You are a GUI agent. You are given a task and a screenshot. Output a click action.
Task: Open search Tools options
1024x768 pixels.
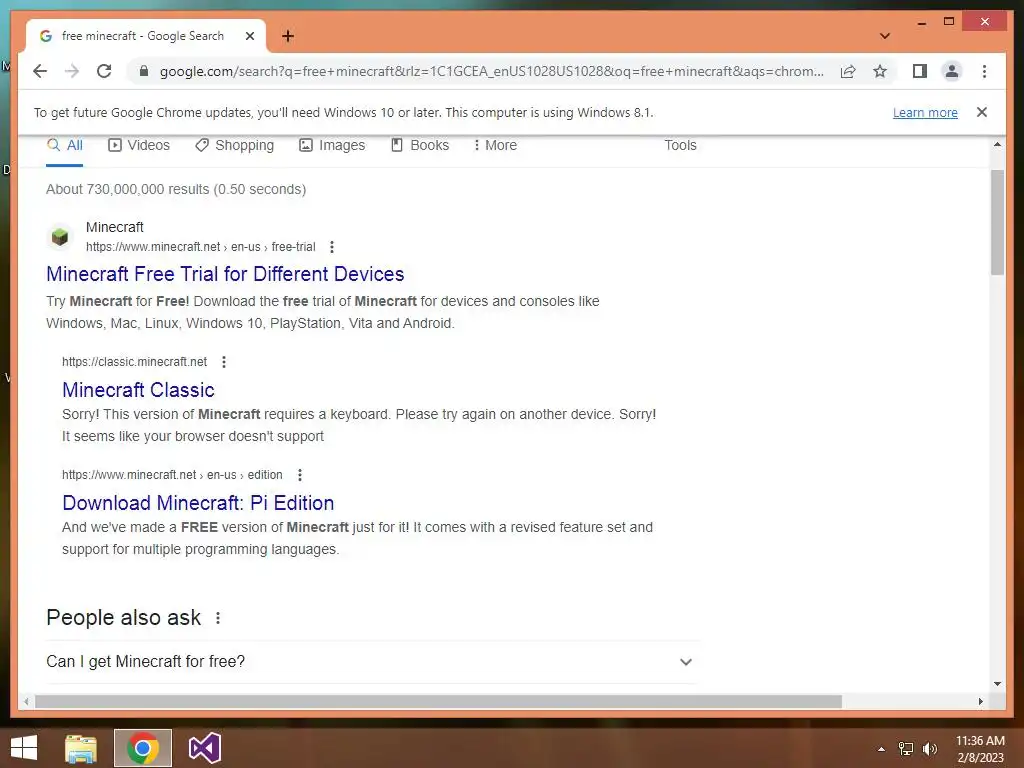pyautogui.click(x=680, y=145)
